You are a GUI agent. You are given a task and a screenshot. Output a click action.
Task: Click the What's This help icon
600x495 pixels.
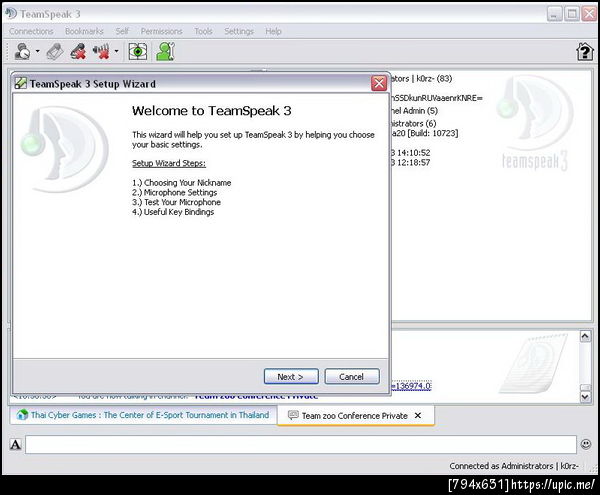[x=584, y=52]
